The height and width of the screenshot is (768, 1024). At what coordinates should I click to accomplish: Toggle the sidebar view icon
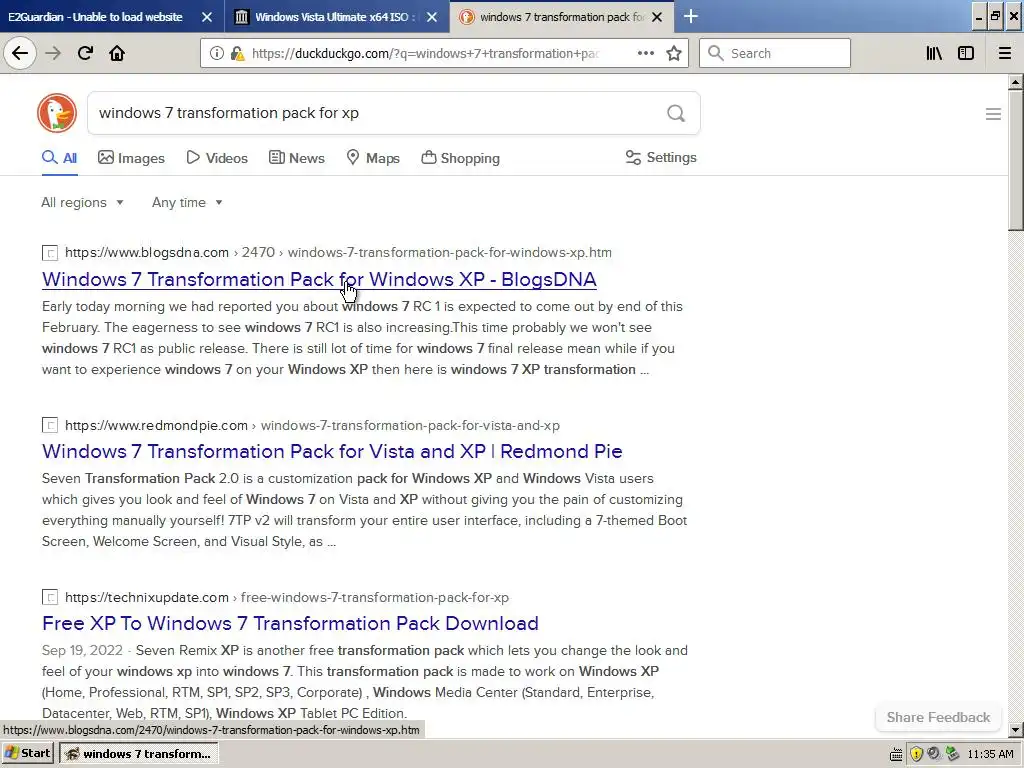tap(966, 53)
